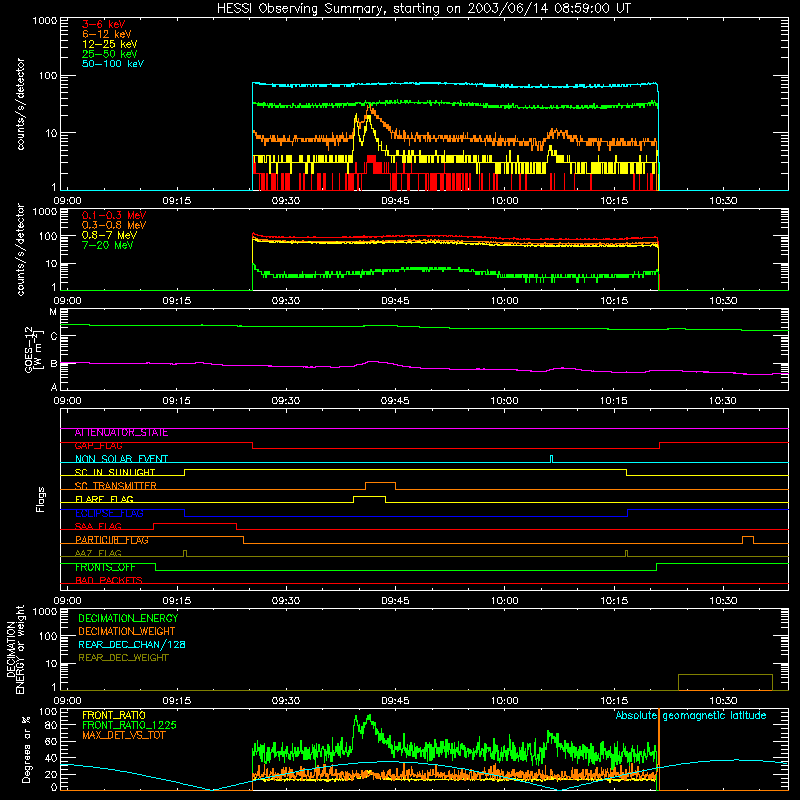Viewport: 800px width, 800px height.
Task: Select the NON_SOLAR_EVENT flag label
Action: 121,459
